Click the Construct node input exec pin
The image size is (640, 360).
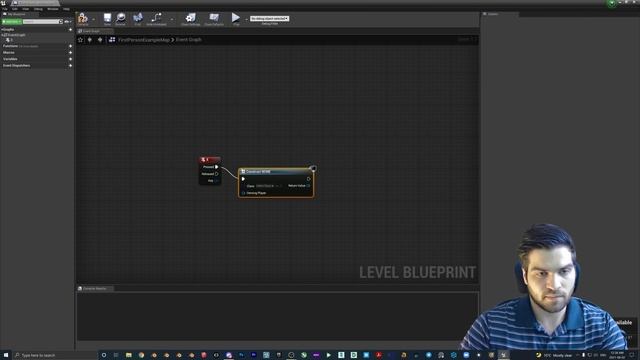[243, 179]
